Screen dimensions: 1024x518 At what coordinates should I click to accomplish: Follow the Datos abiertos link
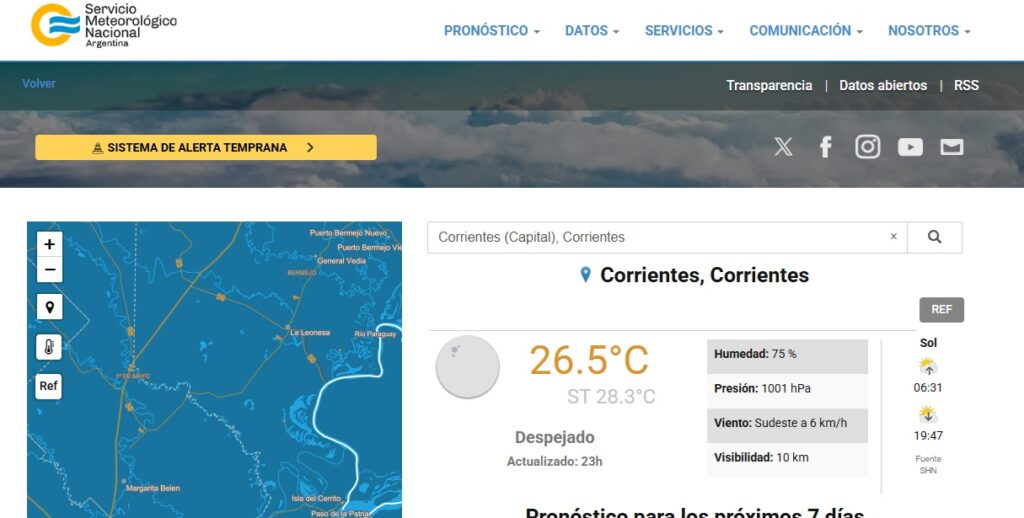pos(883,85)
